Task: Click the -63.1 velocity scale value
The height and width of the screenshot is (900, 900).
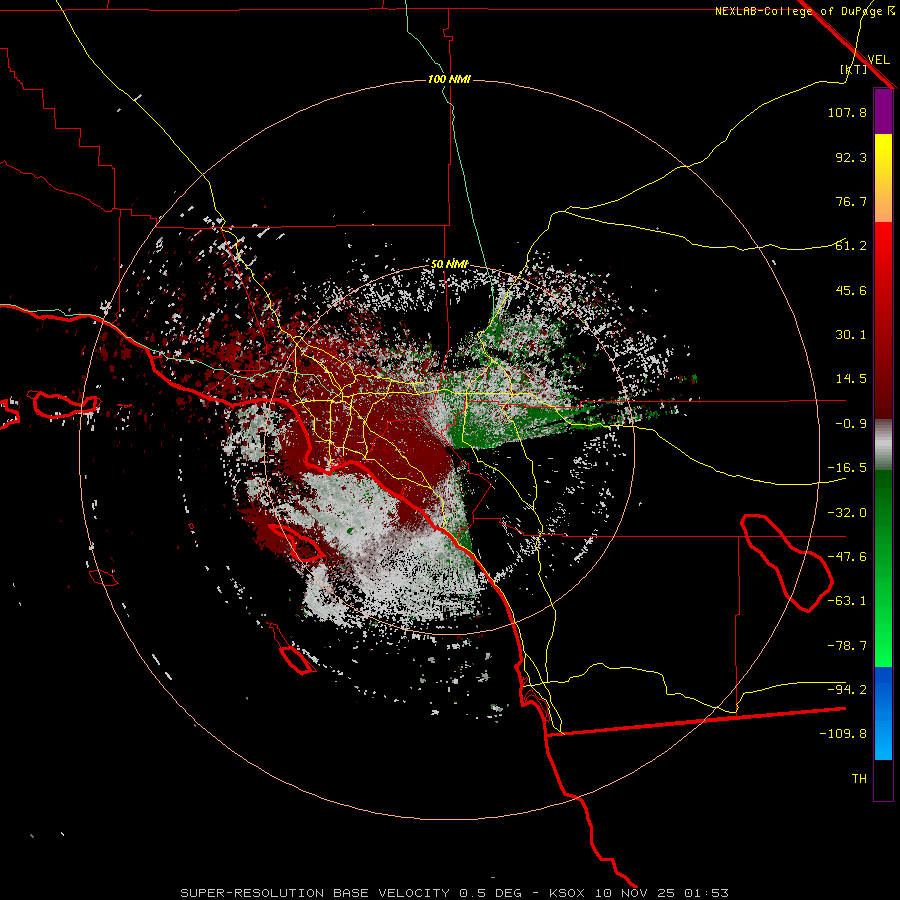Action: click(847, 601)
